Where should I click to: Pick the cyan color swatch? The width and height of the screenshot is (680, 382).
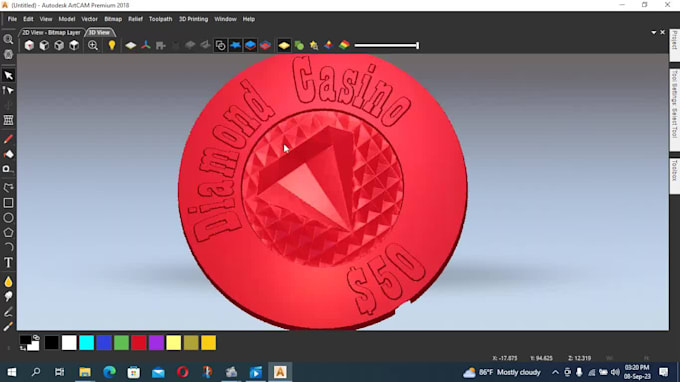[86, 343]
